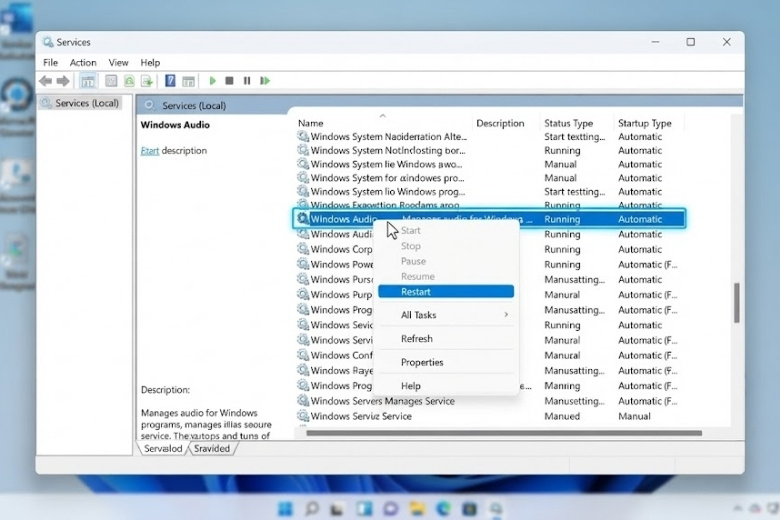Choose Restart in the context menu
Screen dimensions: 780x520
(446, 292)
